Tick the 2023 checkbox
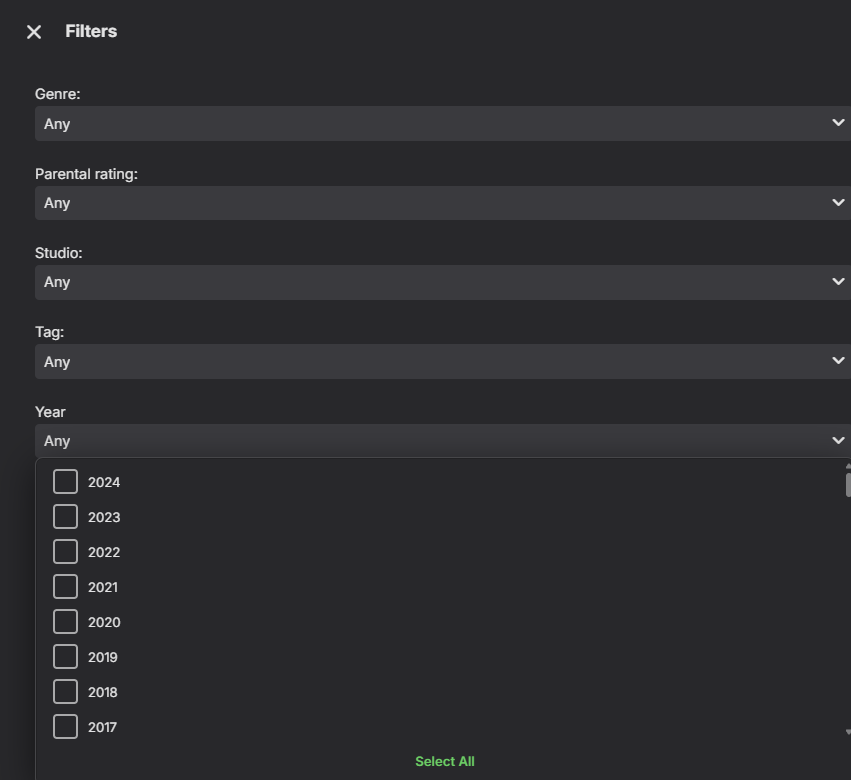851x780 pixels. point(65,517)
